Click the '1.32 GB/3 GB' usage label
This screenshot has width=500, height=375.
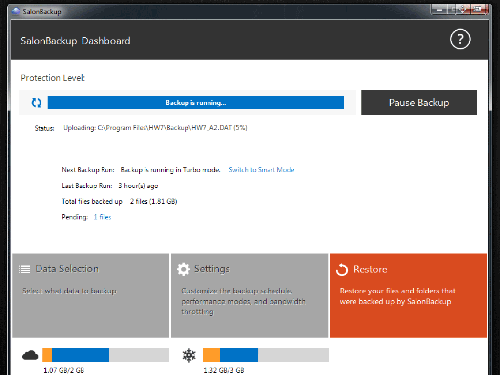pyautogui.click(x=224, y=370)
